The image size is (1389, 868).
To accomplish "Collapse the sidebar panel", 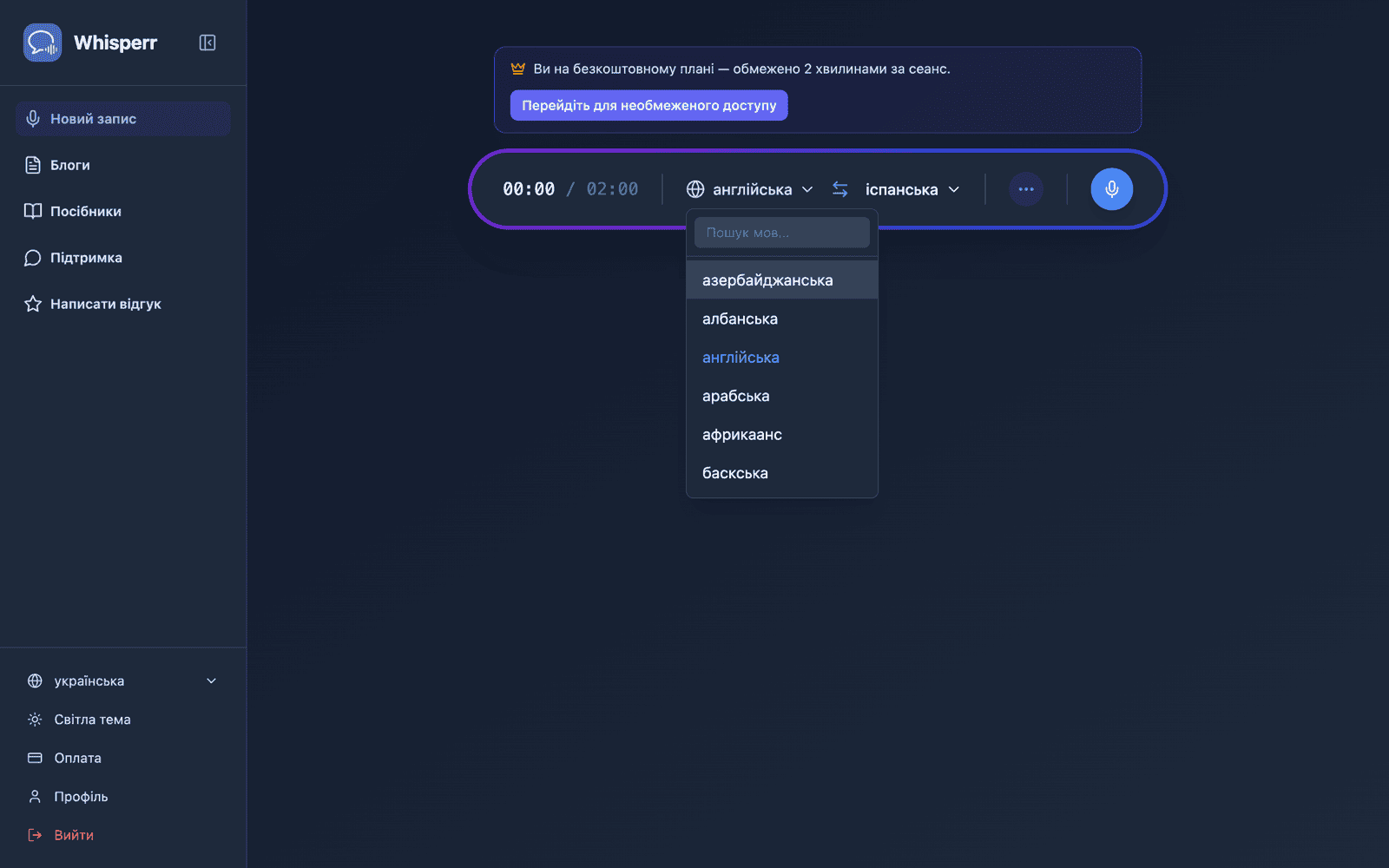I will coord(207,43).
